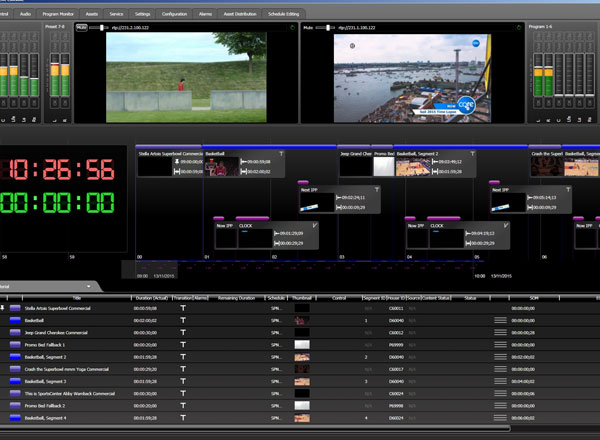600x440 pixels.
Task: Click T transition icon in Basketball, Segment 4 row
Action: 183,418
